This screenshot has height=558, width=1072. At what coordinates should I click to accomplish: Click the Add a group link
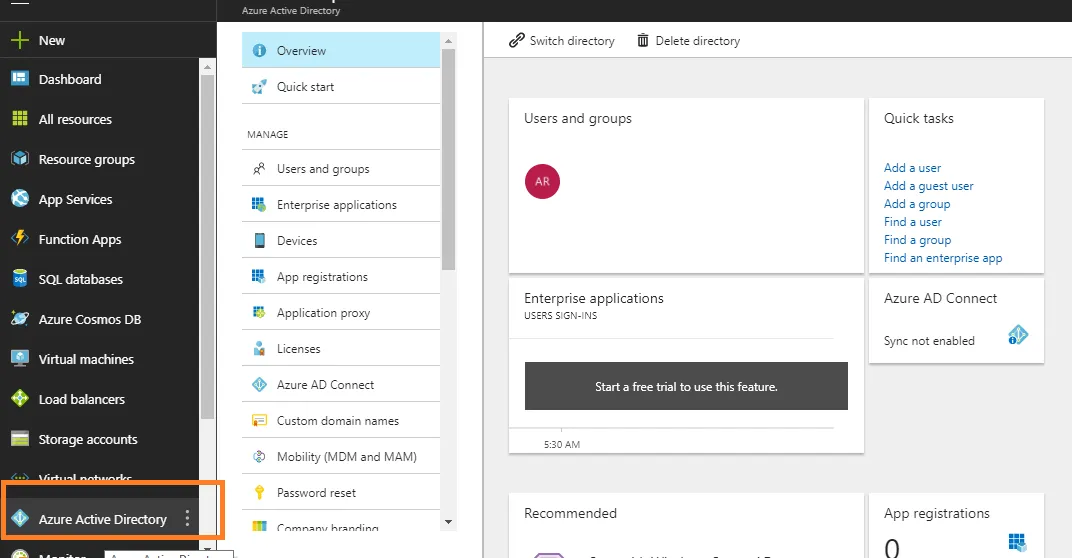pyautogui.click(x=917, y=204)
